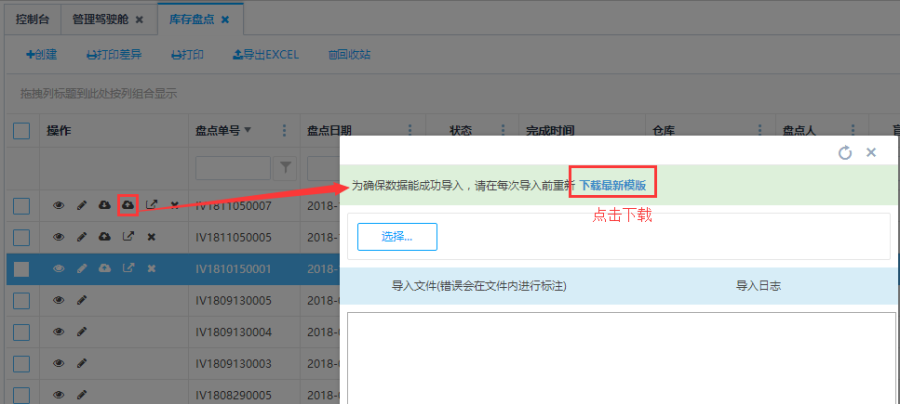Viewport: 900px width, 404px height.
Task: Open column menu dots beside 盘点人
Action: click(852, 131)
